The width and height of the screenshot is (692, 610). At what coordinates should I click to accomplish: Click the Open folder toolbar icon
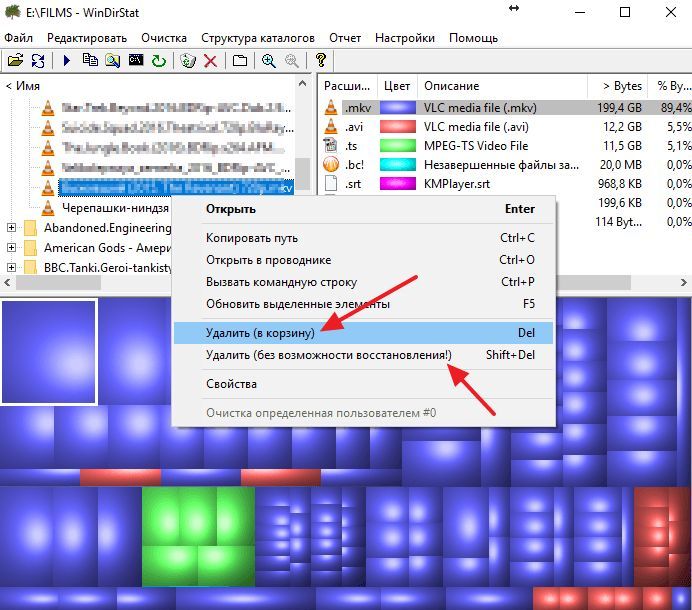[x=15, y=60]
